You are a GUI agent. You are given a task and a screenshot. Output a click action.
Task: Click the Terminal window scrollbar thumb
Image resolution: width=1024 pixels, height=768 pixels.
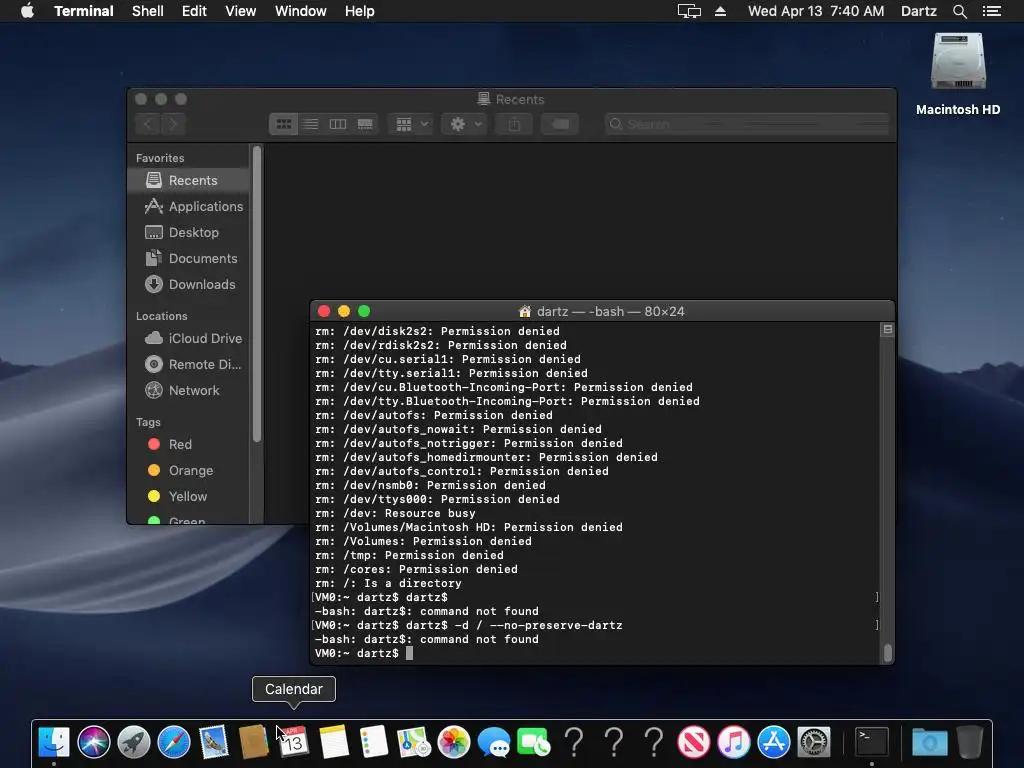pyautogui.click(x=888, y=652)
